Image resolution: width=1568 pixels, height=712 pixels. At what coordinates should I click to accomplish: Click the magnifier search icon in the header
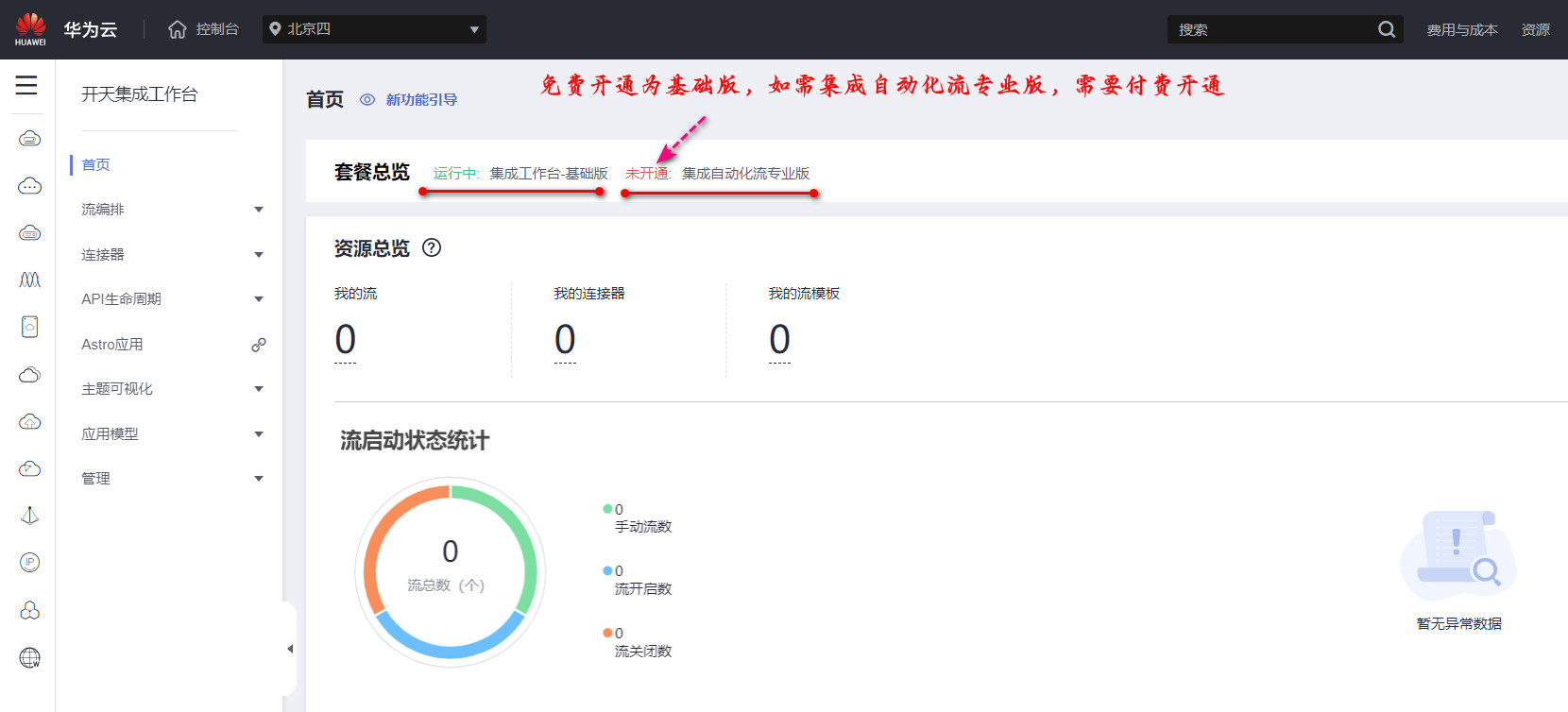point(1387,29)
